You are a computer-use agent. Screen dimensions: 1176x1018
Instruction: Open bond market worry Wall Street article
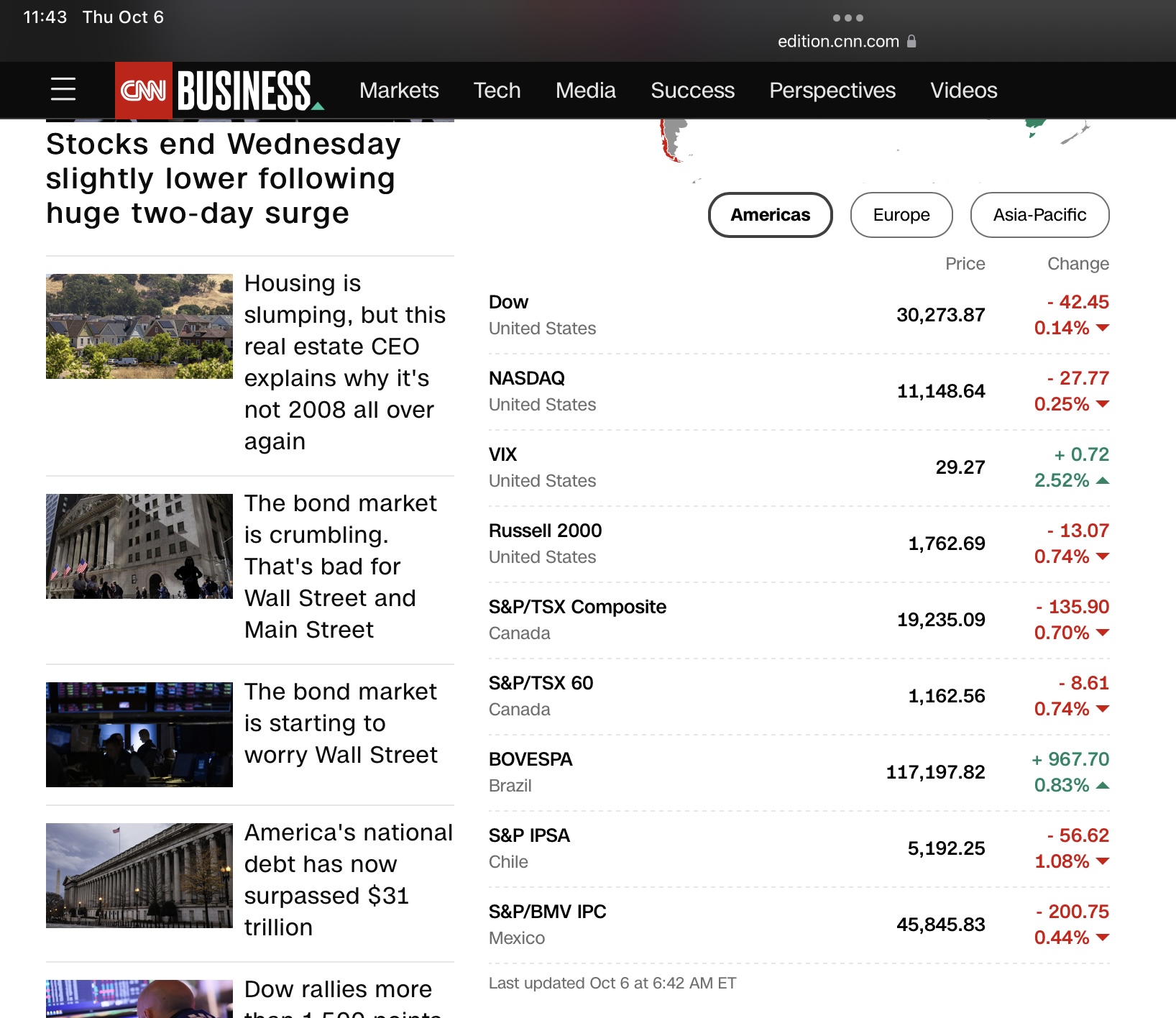(341, 723)
